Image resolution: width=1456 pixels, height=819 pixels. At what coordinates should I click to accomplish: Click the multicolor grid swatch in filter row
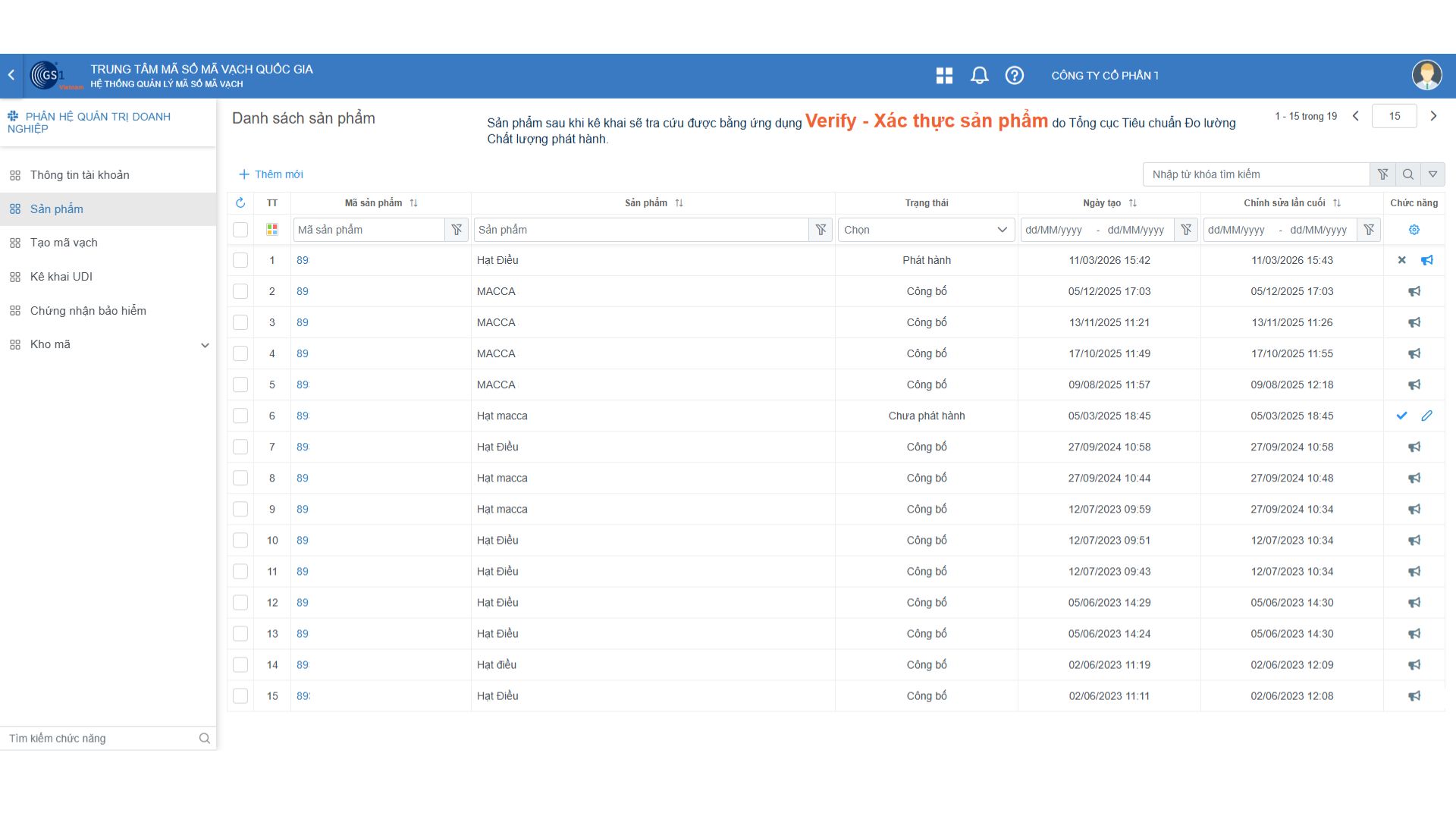coord(272,230)
